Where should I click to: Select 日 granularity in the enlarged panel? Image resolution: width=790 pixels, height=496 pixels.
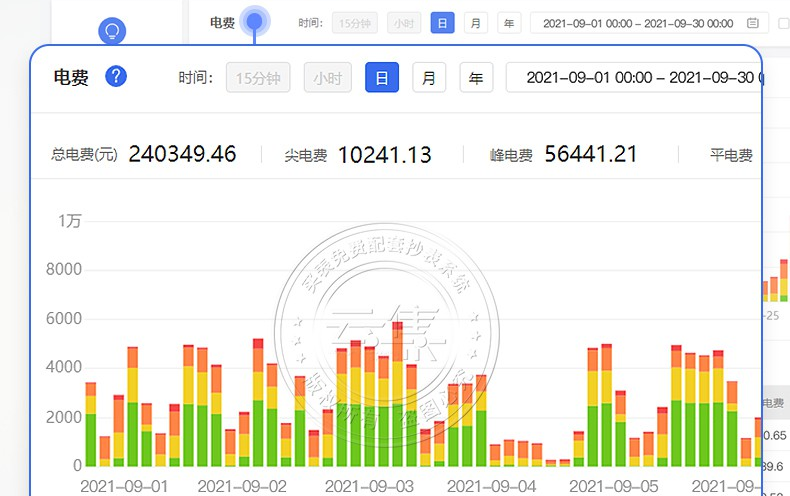pos(382,77)
